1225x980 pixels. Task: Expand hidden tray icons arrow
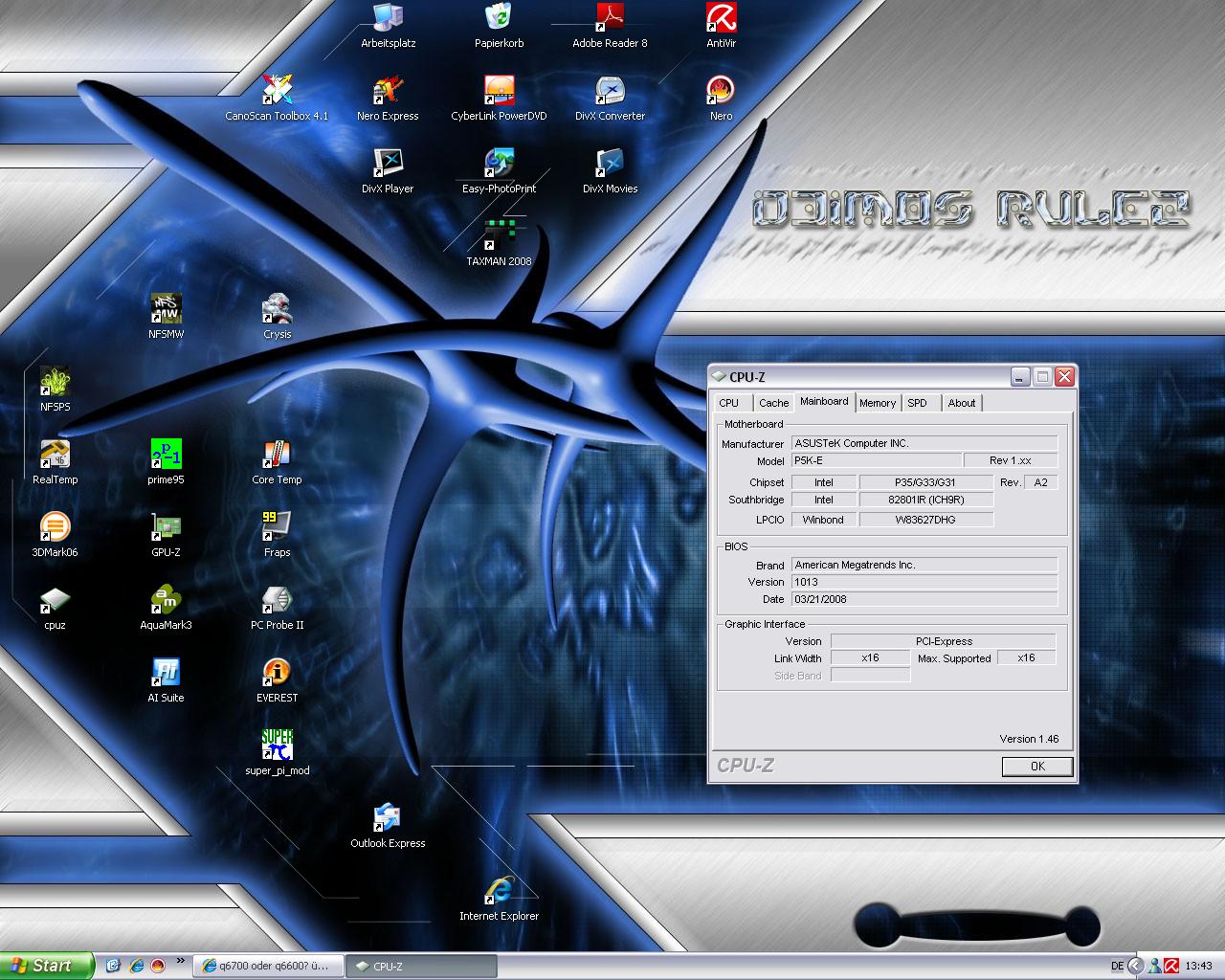pos(1136,967)
